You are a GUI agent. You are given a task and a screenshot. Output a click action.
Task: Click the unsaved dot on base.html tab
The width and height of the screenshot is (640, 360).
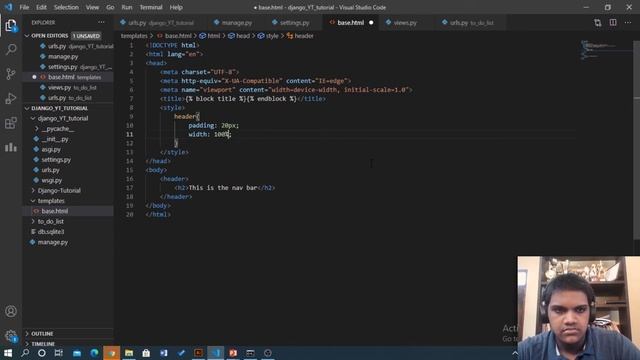click(371, 22)
